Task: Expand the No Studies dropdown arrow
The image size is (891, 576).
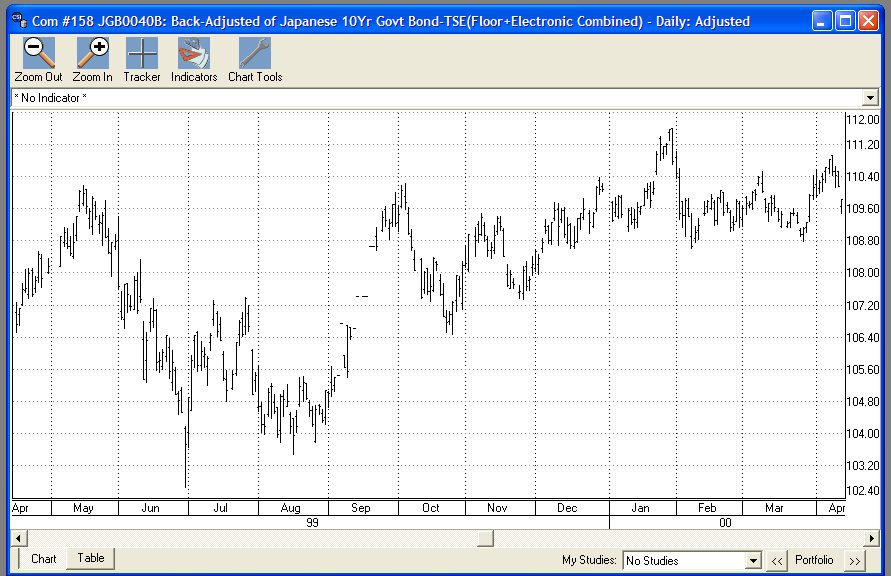Action: [x=755, y=560]
